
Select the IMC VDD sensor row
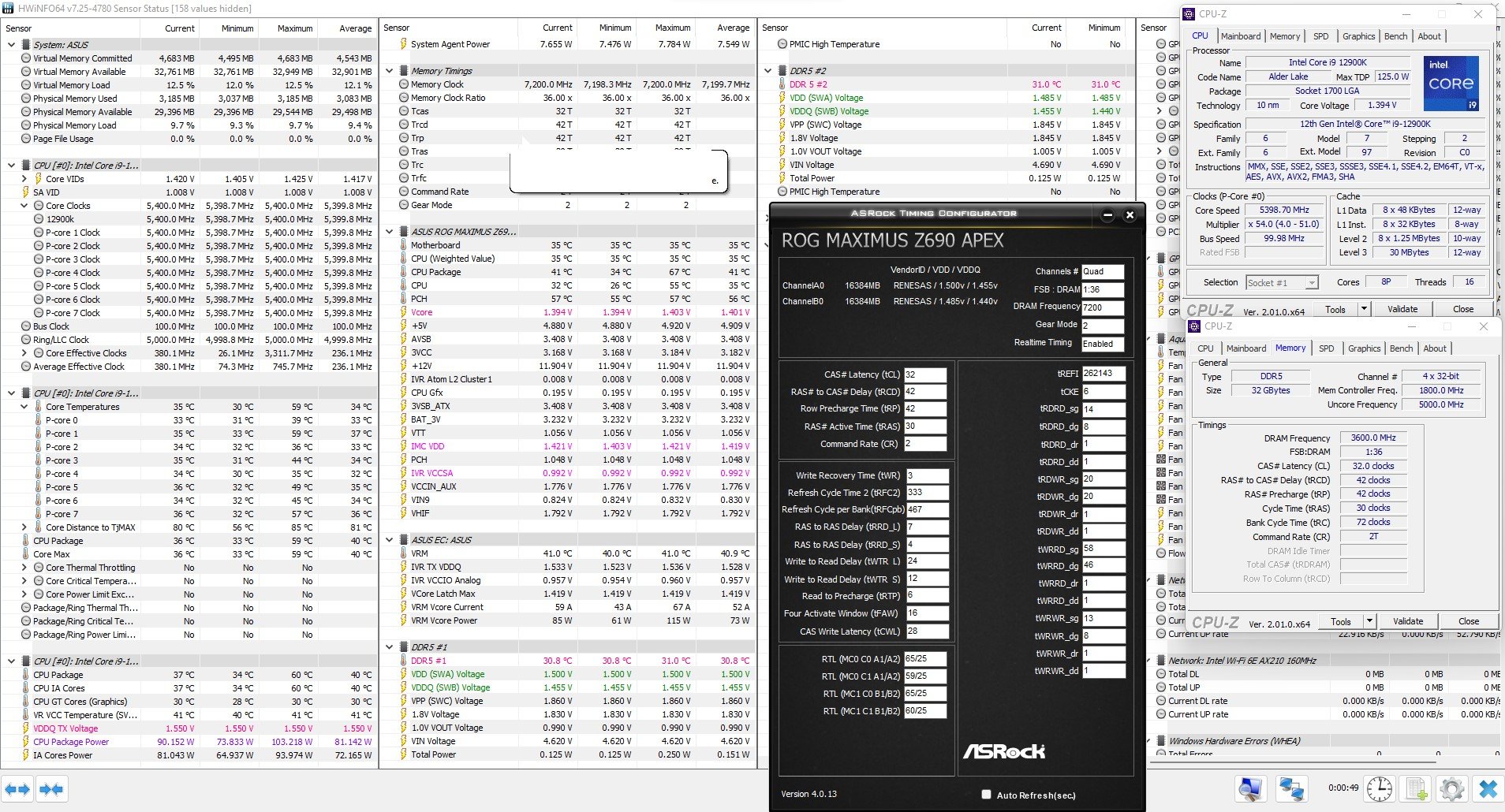point(566,446)
